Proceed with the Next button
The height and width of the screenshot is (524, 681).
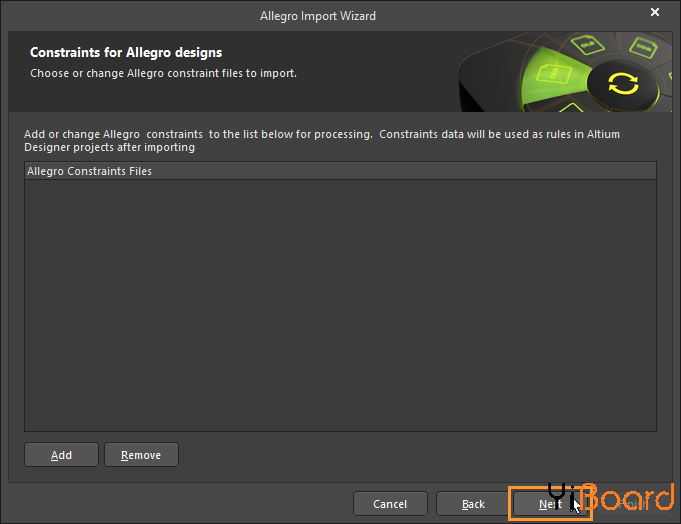tap(550, 504)
